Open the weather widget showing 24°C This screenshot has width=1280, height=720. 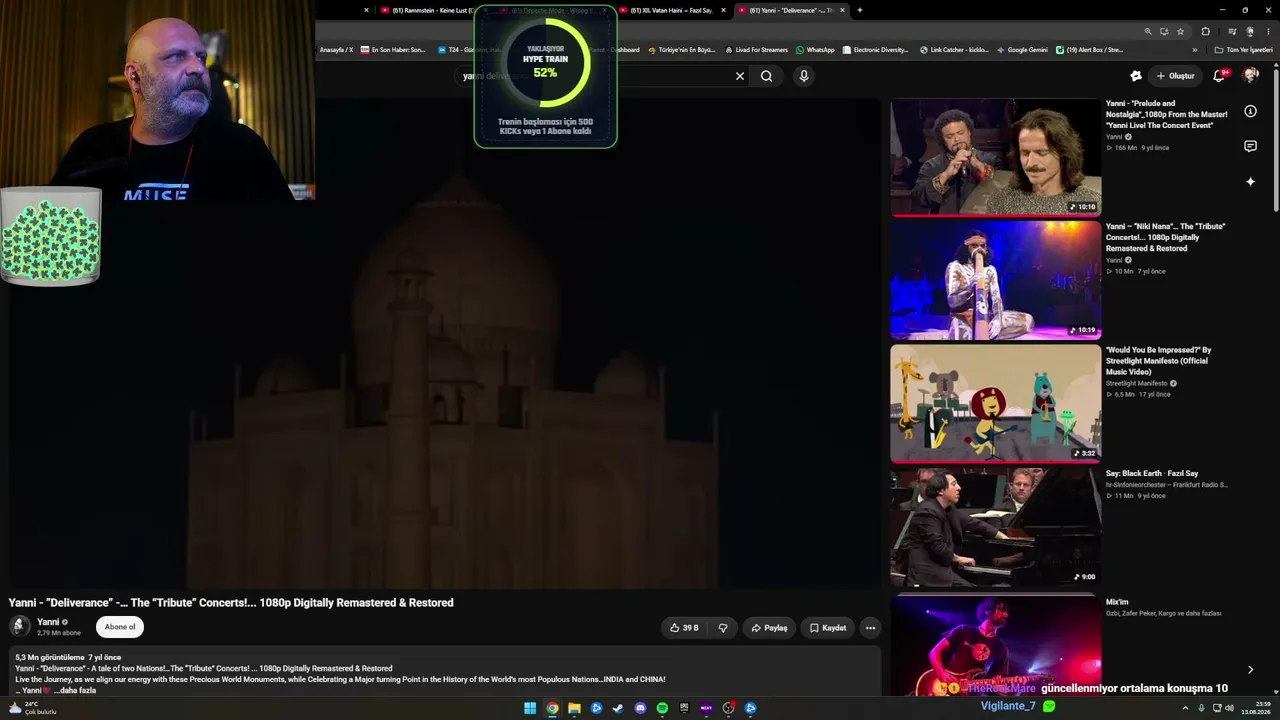tap(32, 708)
